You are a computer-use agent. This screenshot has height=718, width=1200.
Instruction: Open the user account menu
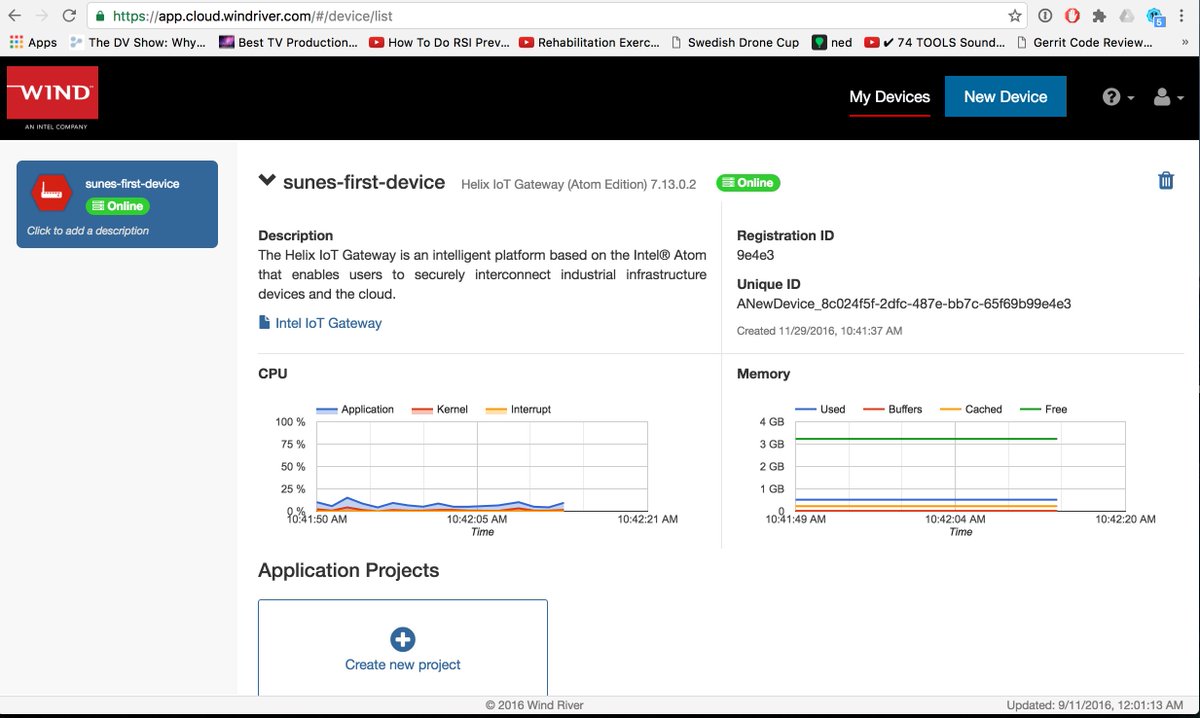tap(1168, 97)
